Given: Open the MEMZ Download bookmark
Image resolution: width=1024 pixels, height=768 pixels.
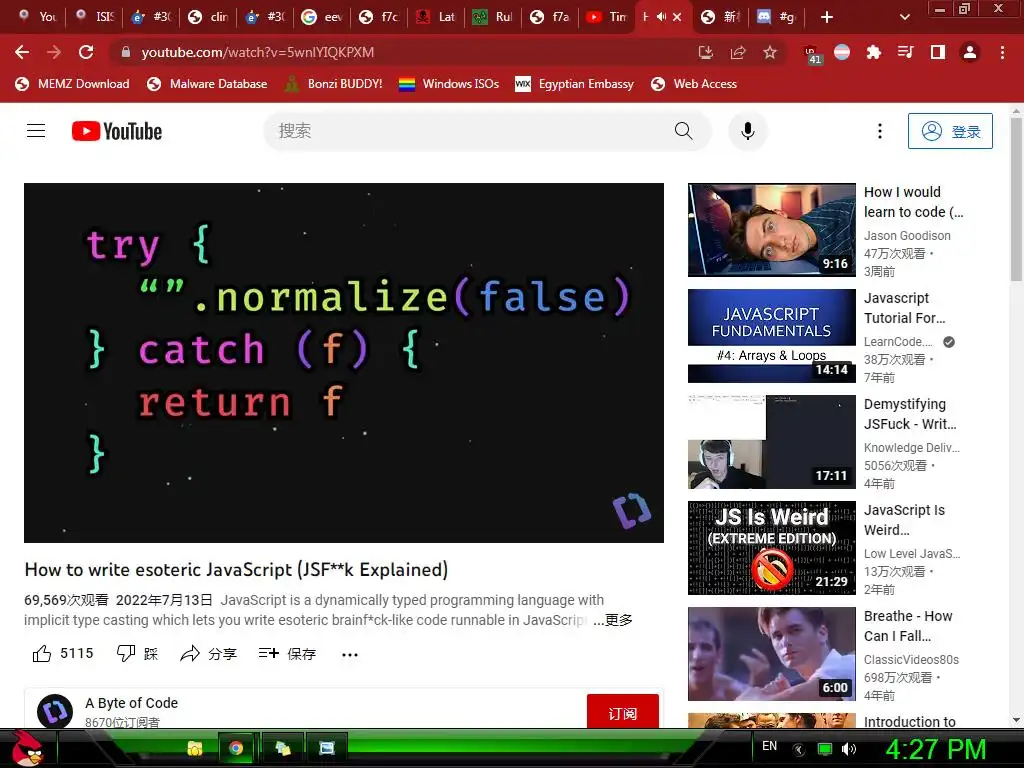Looking at the screenshot, I should [72, 84].
